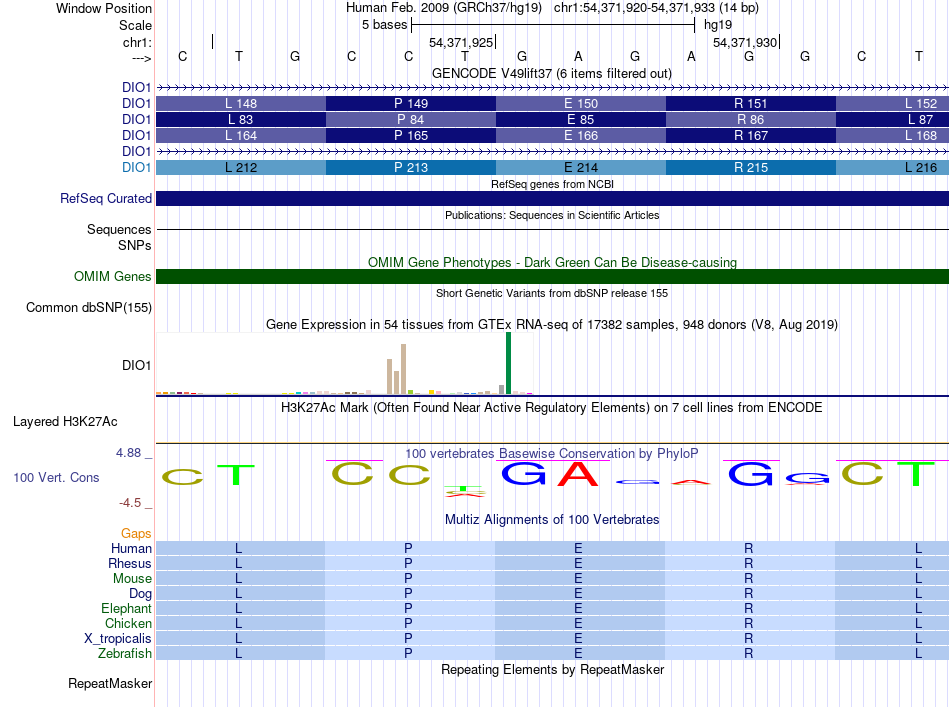Click the E 214 codon box
This screenshot has width=950, height=707.
click(x=581, y=167)
